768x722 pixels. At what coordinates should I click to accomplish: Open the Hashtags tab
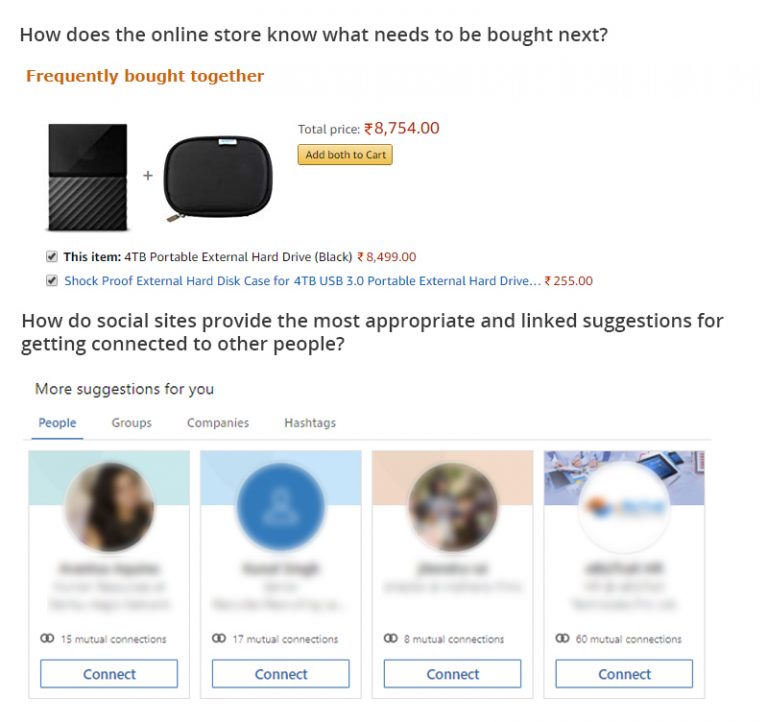point(310,423)
